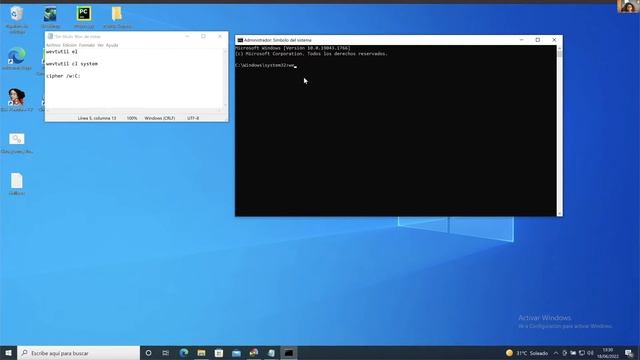Click the webcam thumbnail at top right
The width and height of the screenshot is (640, 360).
pos(628,6)
